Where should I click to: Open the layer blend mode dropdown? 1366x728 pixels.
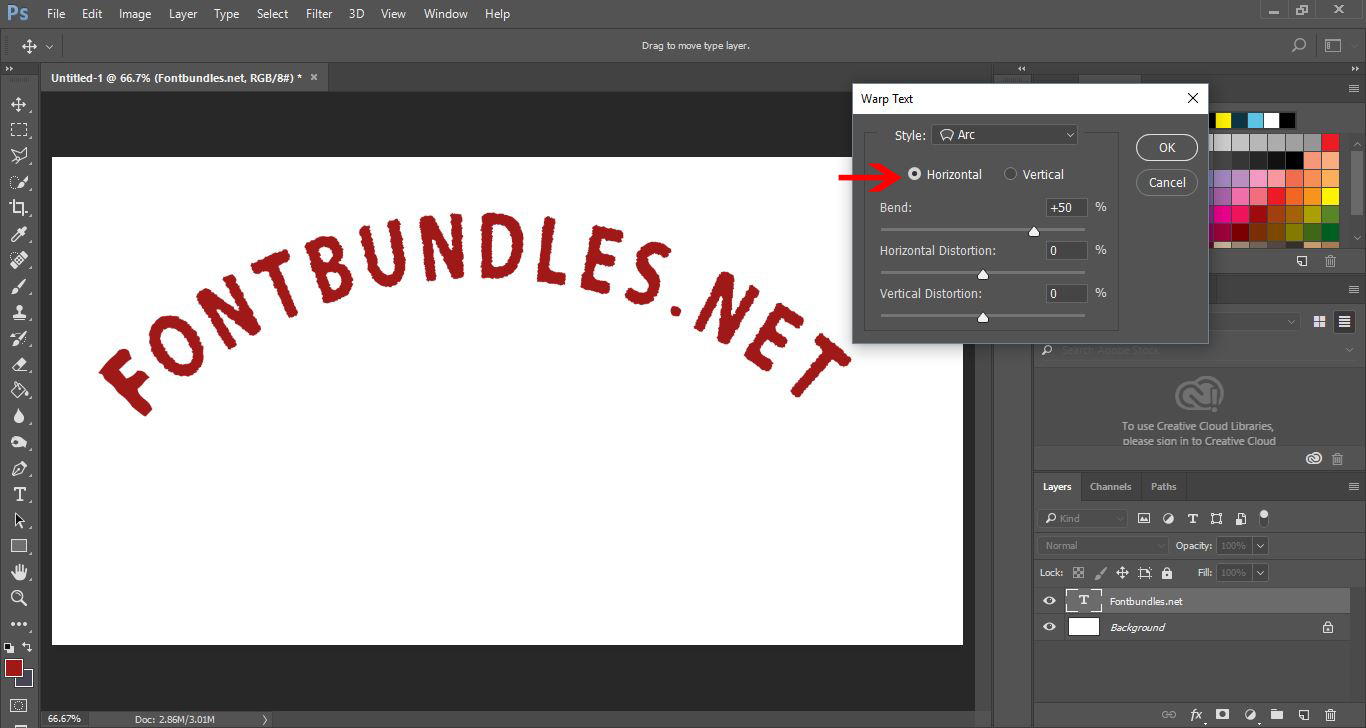coord(1101,545)
